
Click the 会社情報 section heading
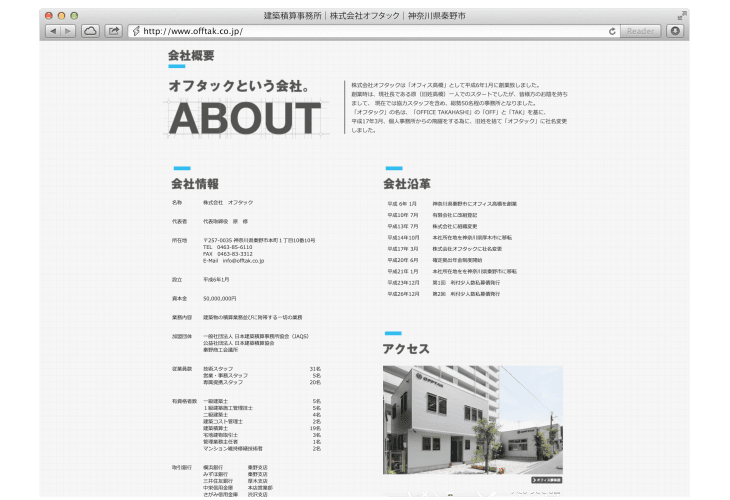tap(195, 184)
